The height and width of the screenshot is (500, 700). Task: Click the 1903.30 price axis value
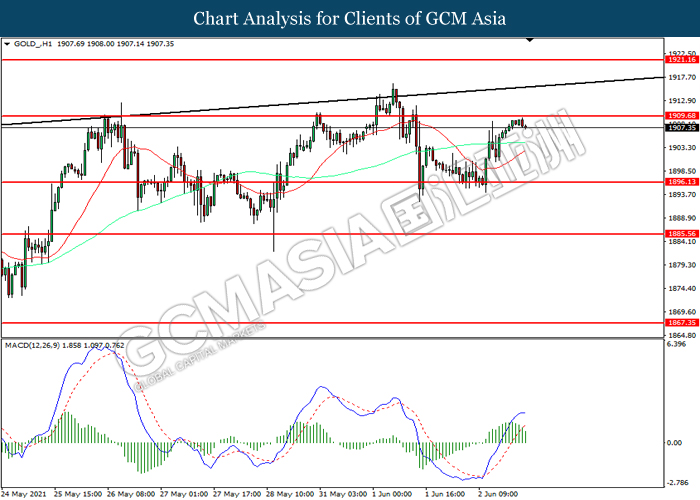click(682, 147)
